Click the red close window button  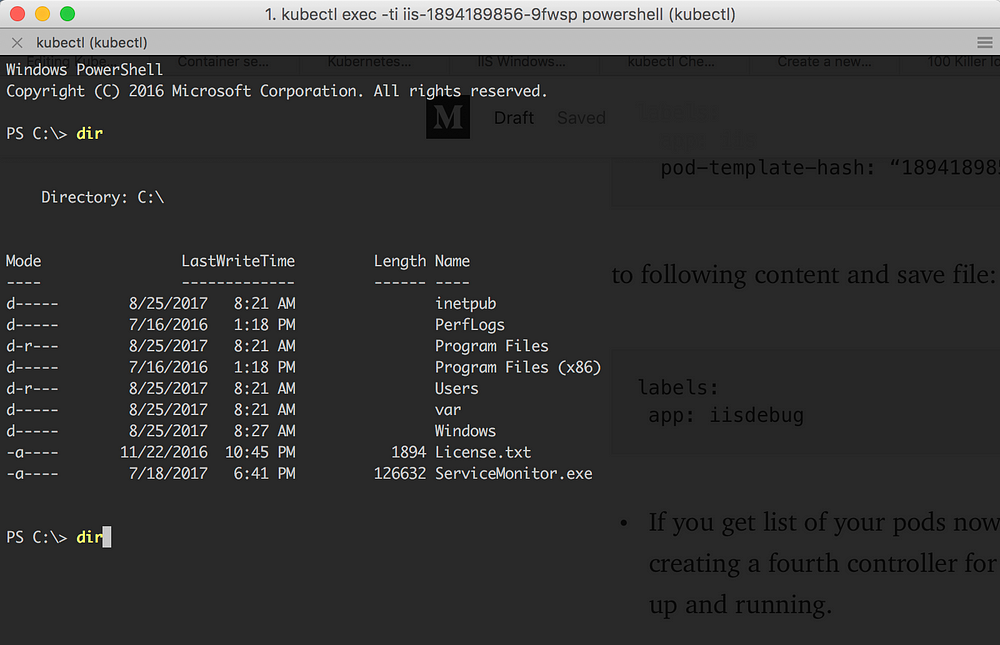coord(17,14)
